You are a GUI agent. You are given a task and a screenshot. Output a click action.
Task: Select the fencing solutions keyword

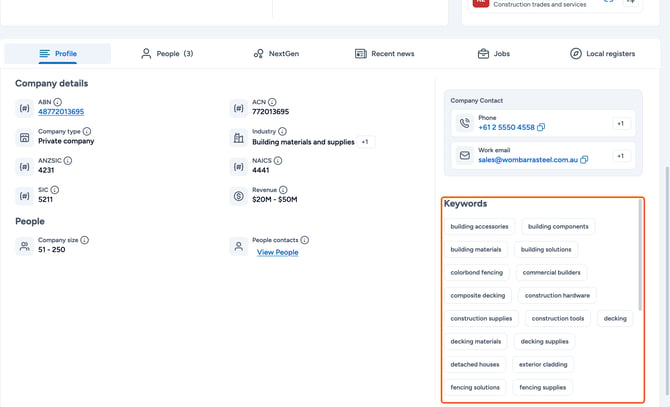point(475,388)
